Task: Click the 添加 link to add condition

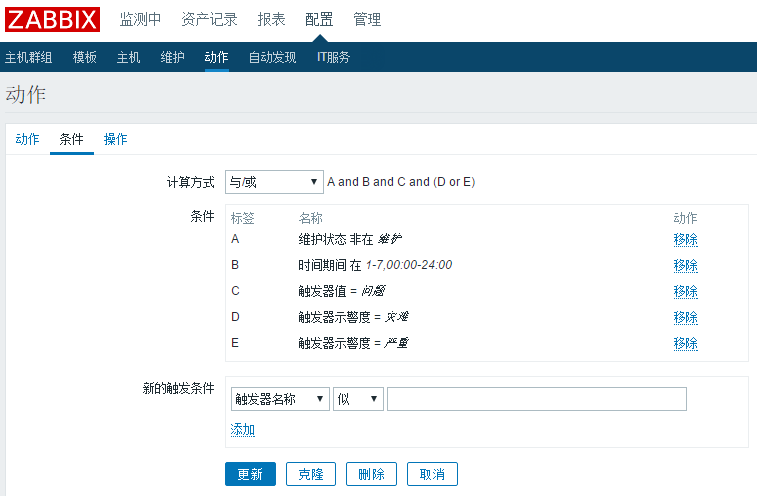Action: (243, 429)
